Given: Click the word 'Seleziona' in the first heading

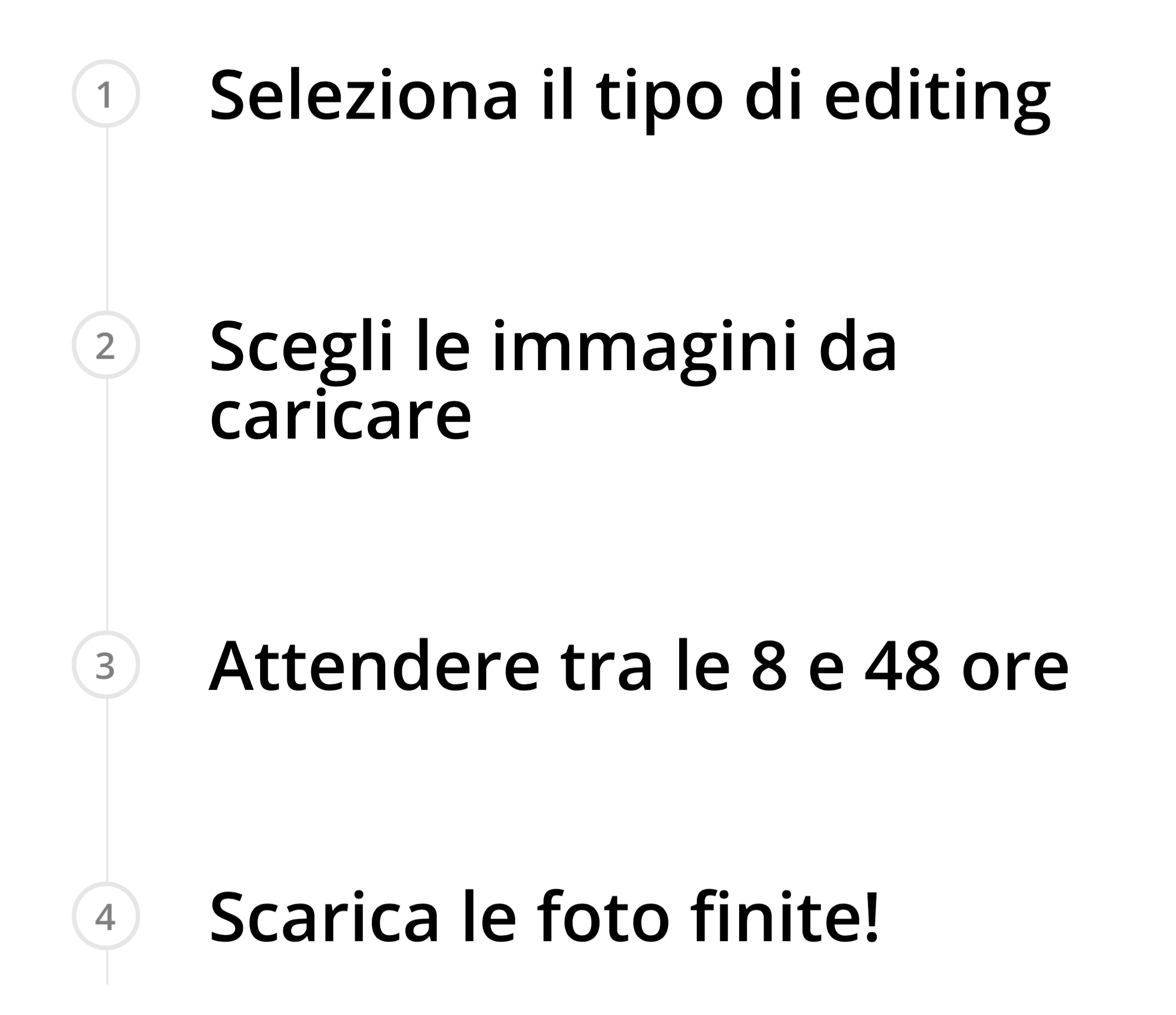Looking at the screenshot, I should click(364, 94).
